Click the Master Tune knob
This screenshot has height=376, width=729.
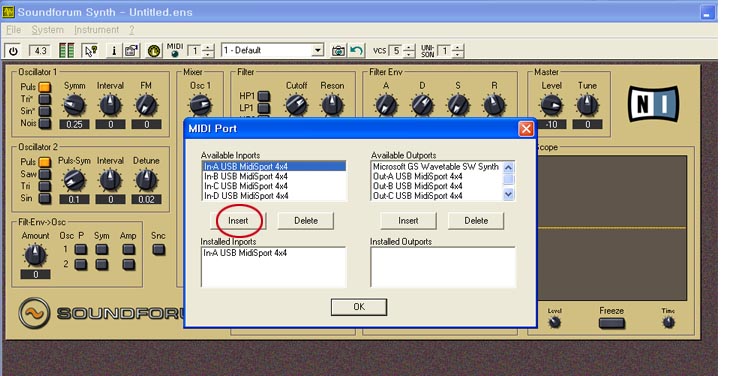tap(588, 105)
